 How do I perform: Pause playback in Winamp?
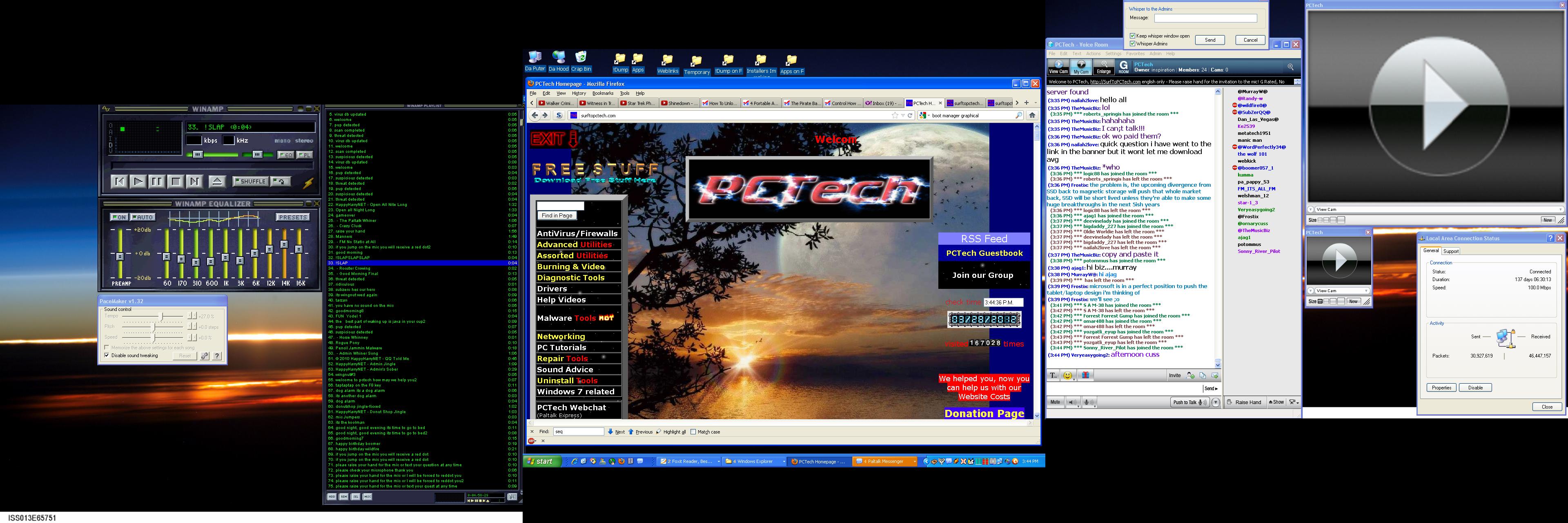(156, 181)
